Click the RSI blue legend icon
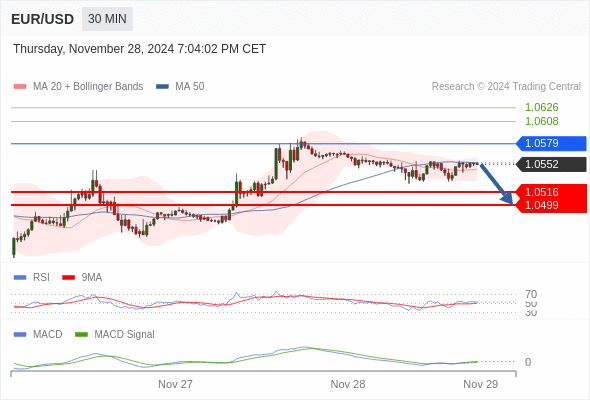The image size is (590, 400). tap(20, 278)
